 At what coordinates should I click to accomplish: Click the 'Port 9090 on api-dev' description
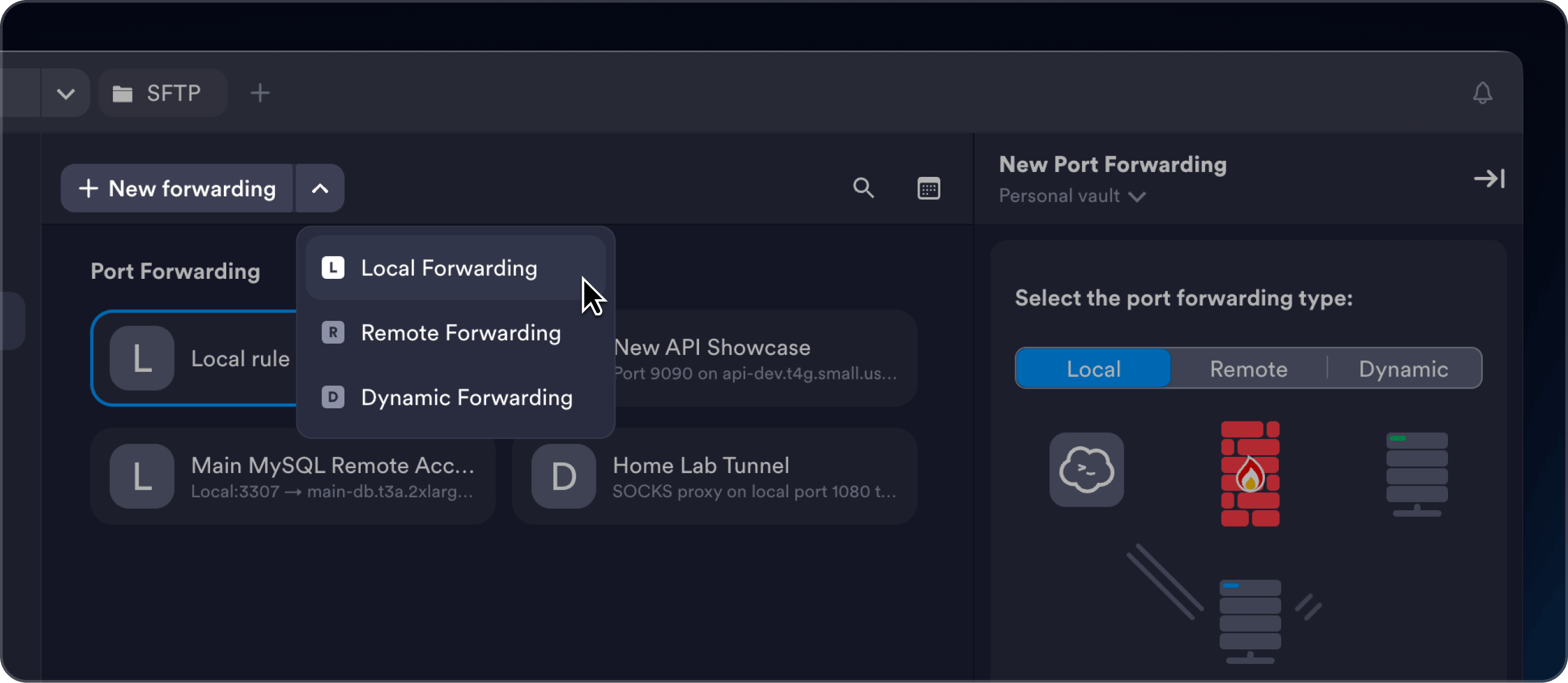point(755,374)
